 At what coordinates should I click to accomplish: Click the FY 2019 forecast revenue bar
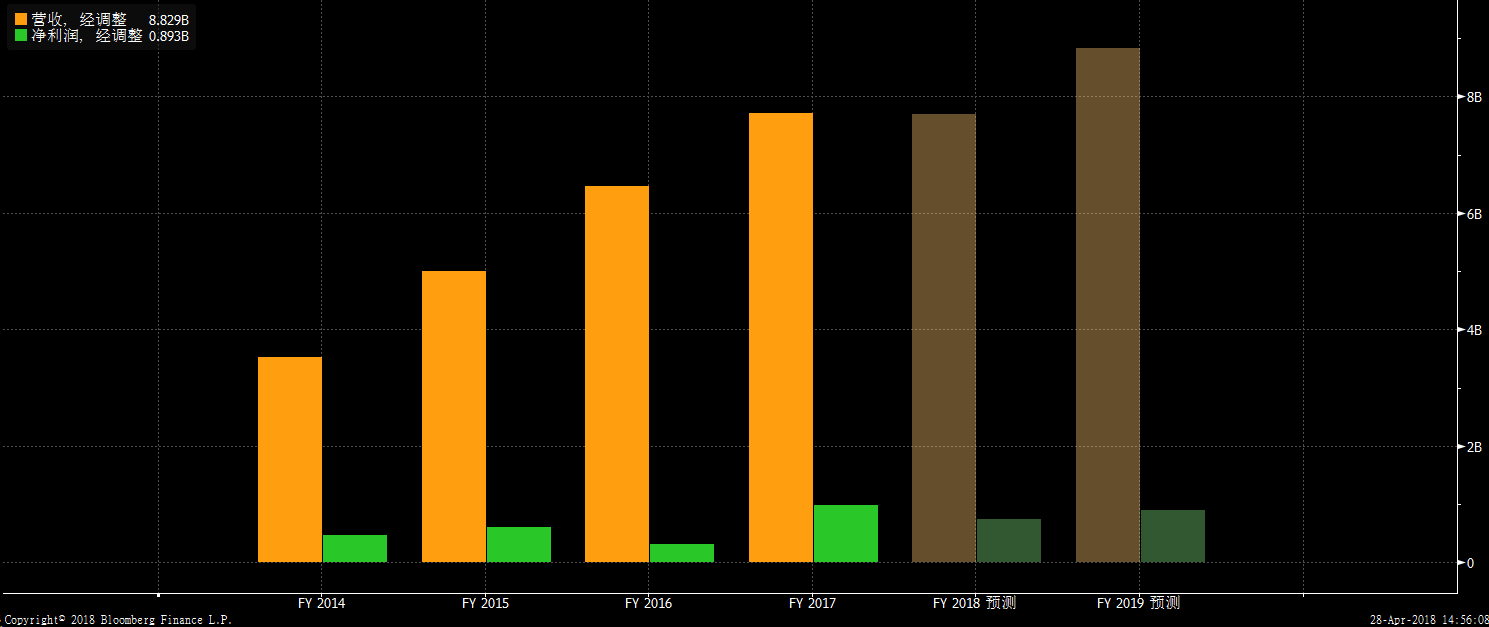(1107, 305)
